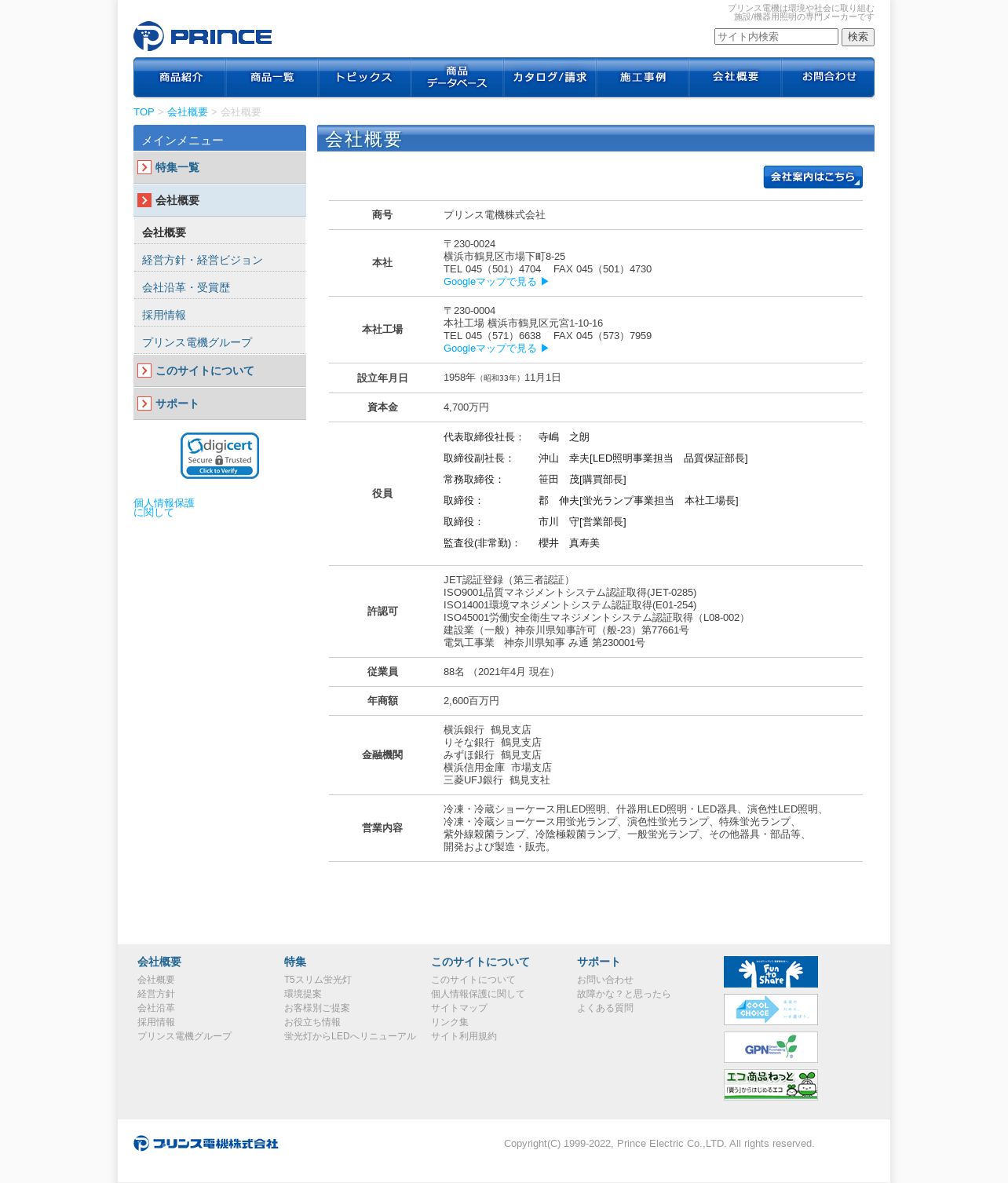Open the トピックス navigation tab
Screen dimensions: 1008x1183
365,77
